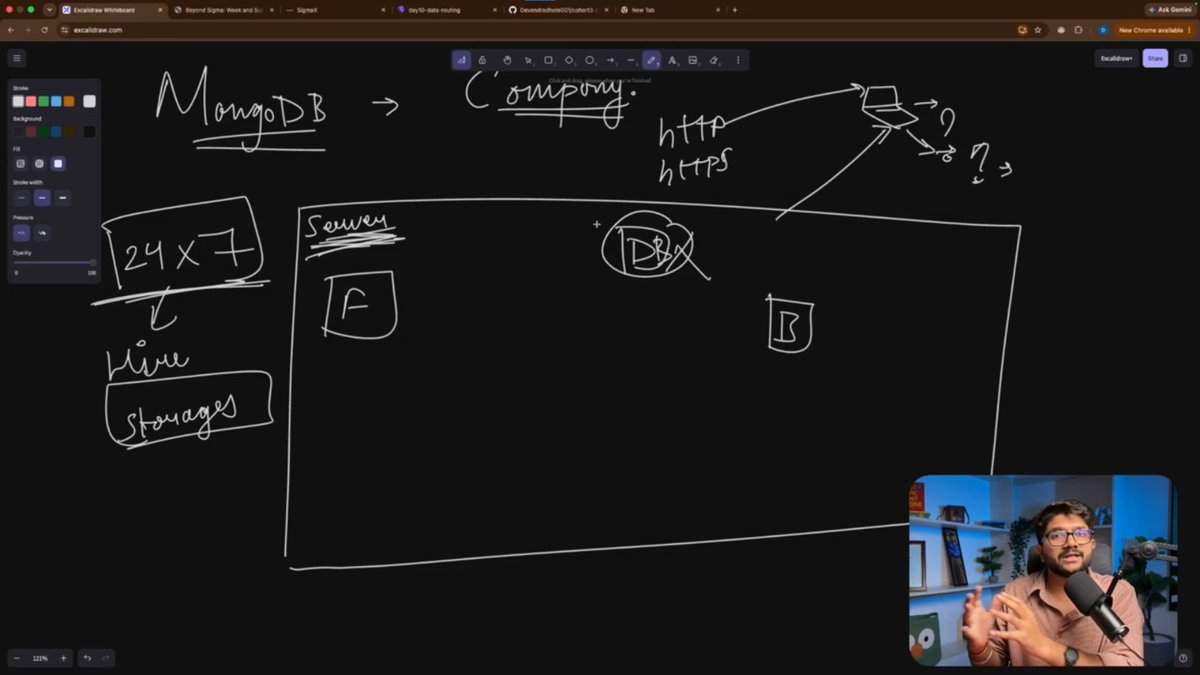This screenshot has height=675, width=1200.
Task: Click the Ask Gemini button
Action: pos(1170,9)
